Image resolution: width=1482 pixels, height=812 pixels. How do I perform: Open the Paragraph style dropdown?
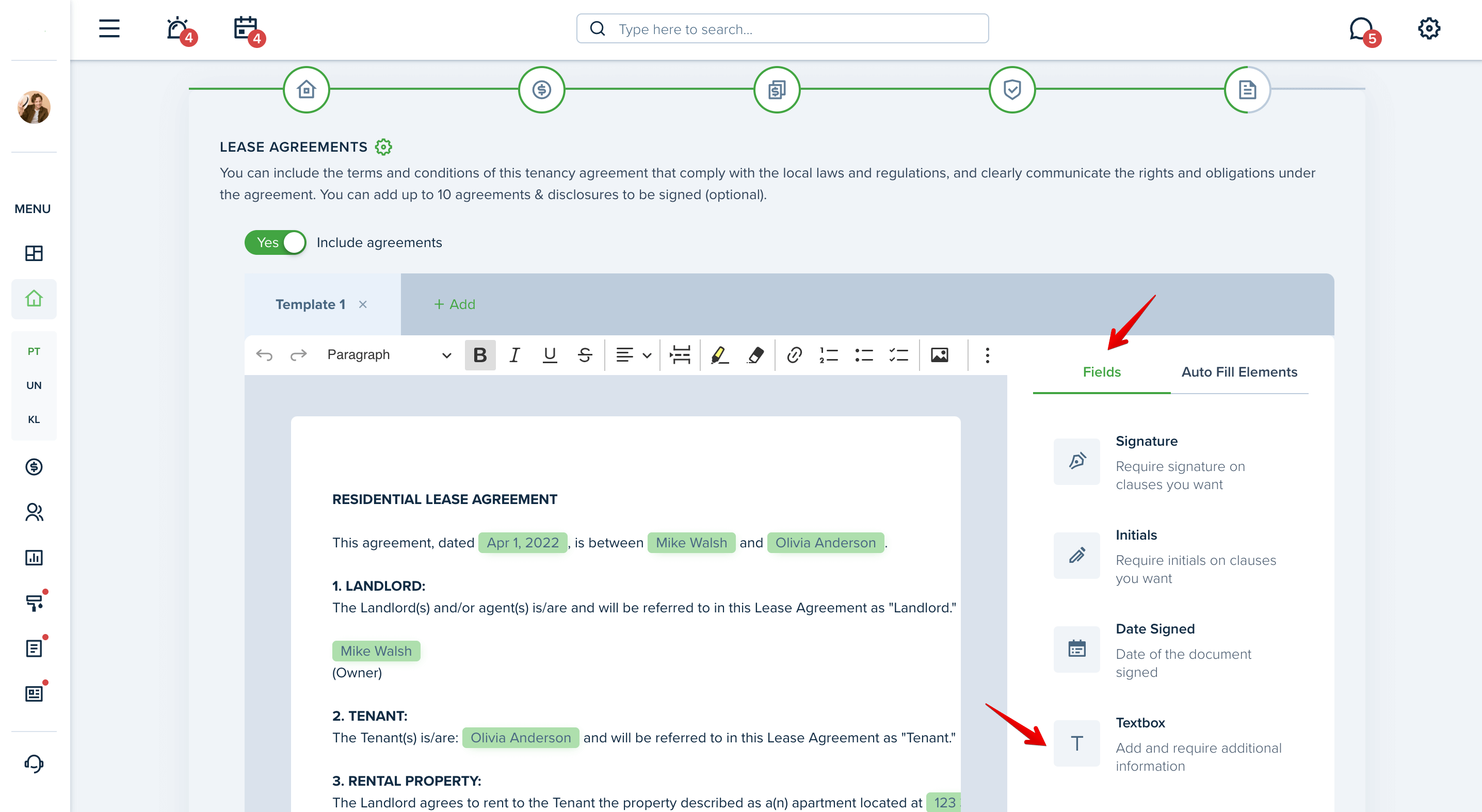coord(389,355)
